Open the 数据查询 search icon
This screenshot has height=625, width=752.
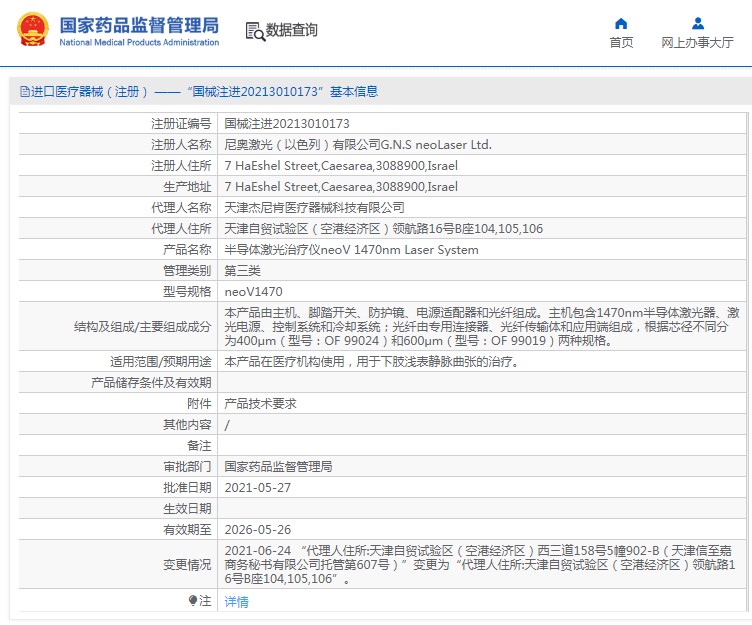255,31
